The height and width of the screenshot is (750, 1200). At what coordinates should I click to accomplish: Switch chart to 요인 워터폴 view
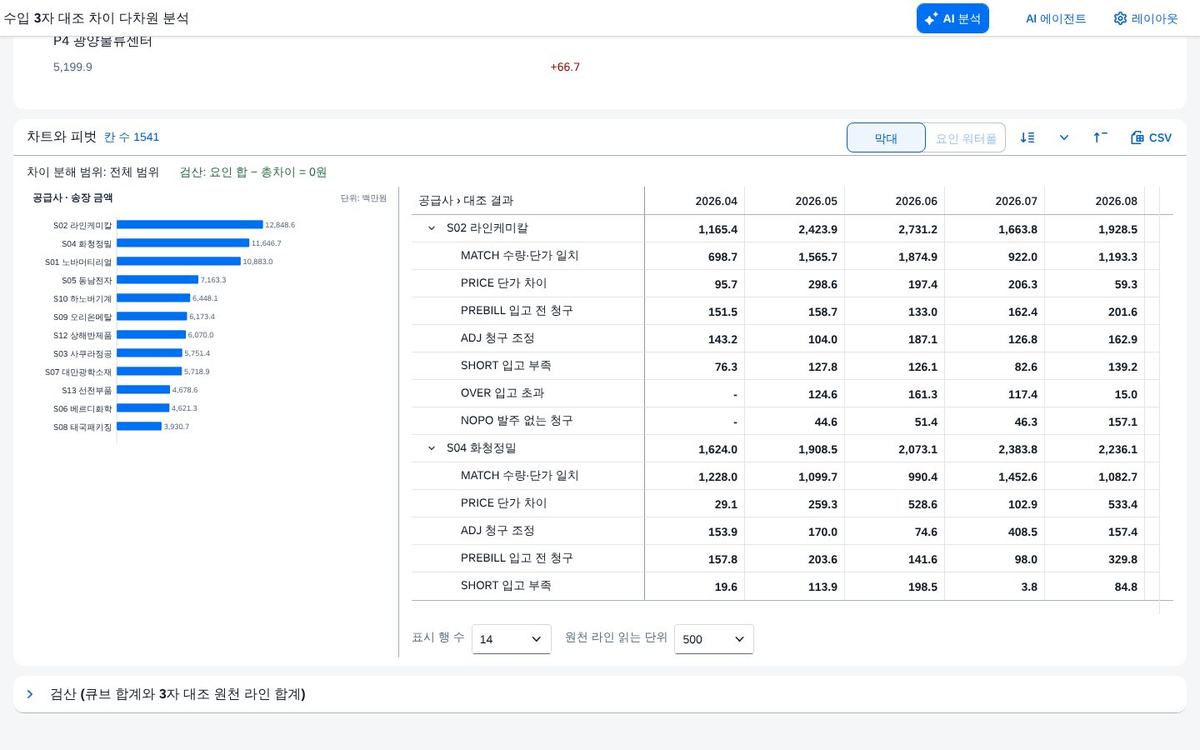click(x=966, y=138)
